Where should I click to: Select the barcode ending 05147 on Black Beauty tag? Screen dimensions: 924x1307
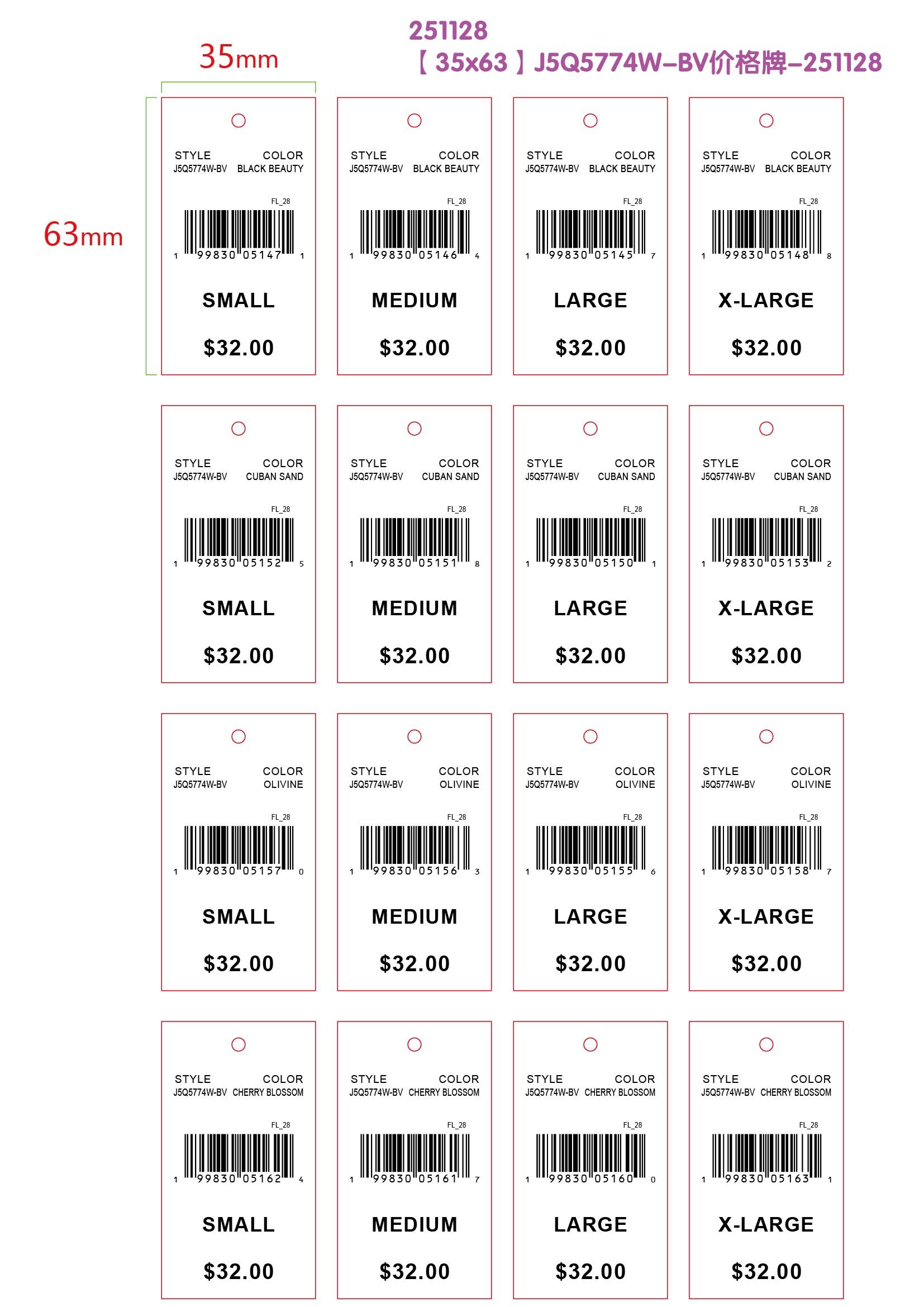pyautogui.click(x=239, y=232)
